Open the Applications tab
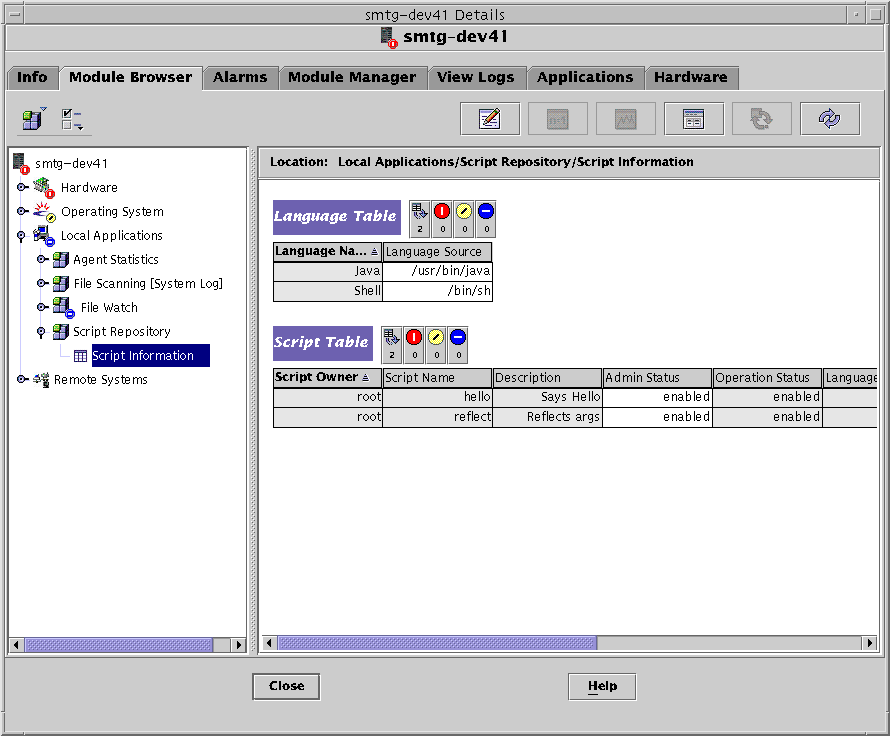 coord(585,77)
